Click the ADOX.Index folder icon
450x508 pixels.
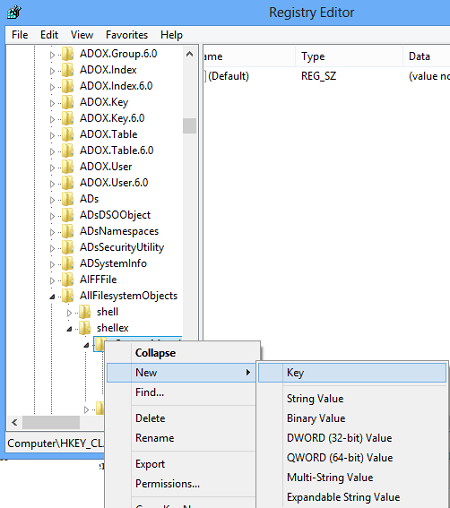pyautogui.click(x=68, y=70)
